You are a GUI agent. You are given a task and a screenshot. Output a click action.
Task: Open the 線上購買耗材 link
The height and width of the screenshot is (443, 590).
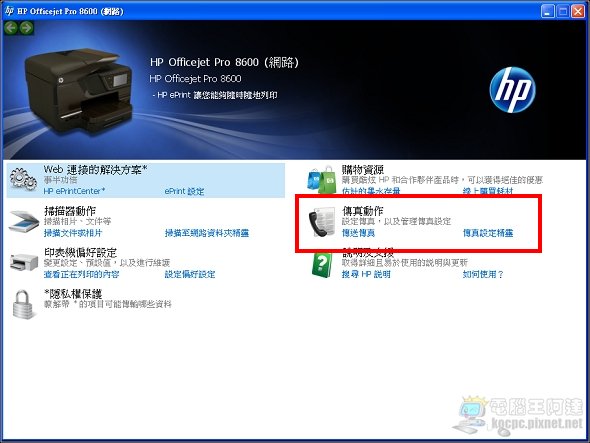click(x=488, y=191)
